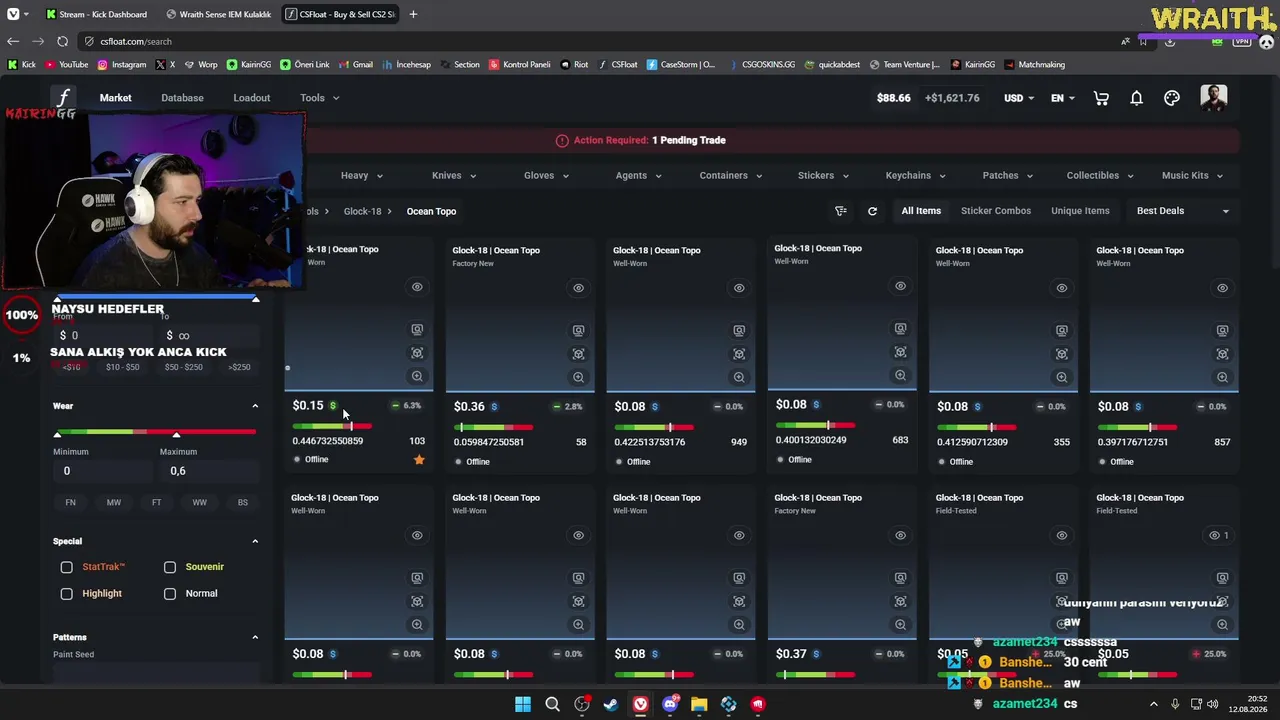
Task: Click the screenshot icon on the 0.412590712309 card
Action: [x=1061, y=330]
